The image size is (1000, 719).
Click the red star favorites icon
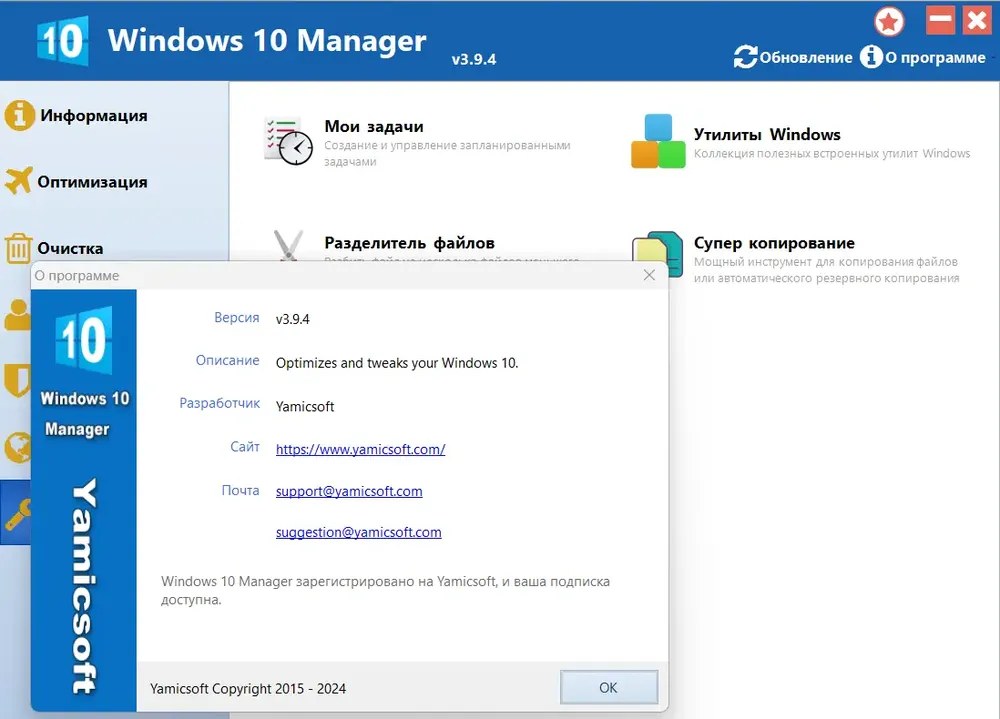(889, 22)
